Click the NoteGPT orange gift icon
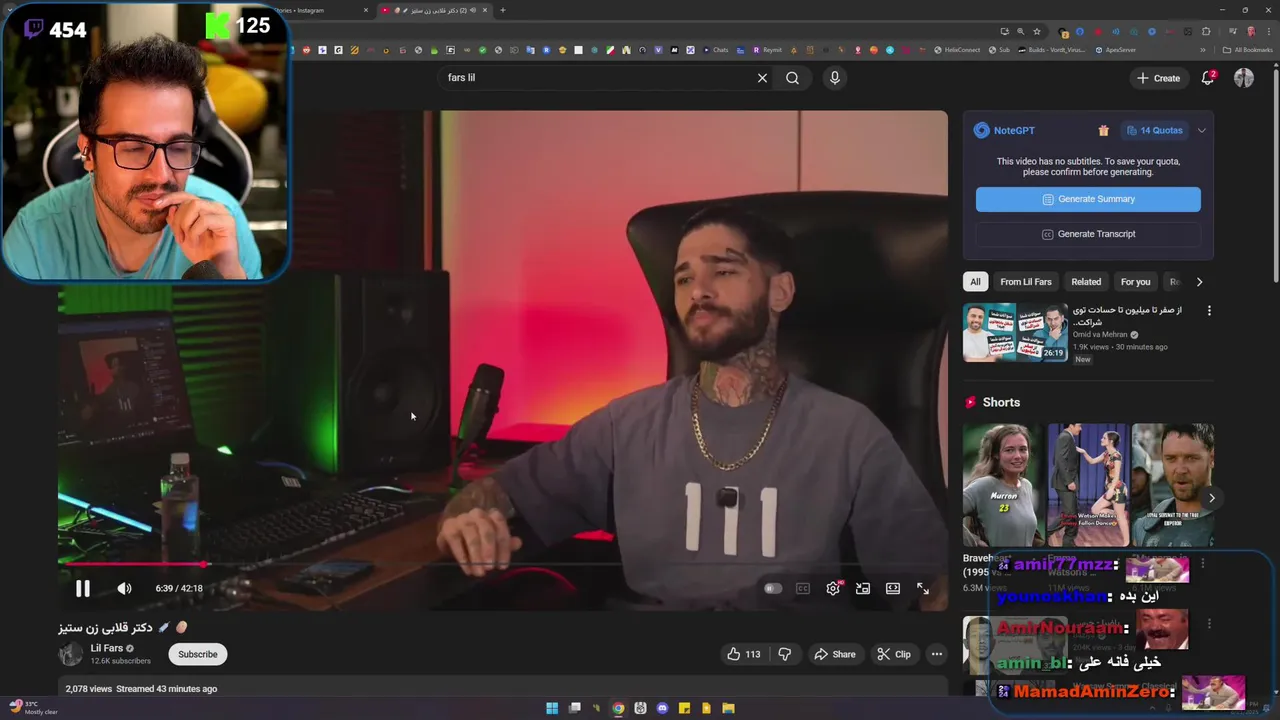 pos(1104,130)
